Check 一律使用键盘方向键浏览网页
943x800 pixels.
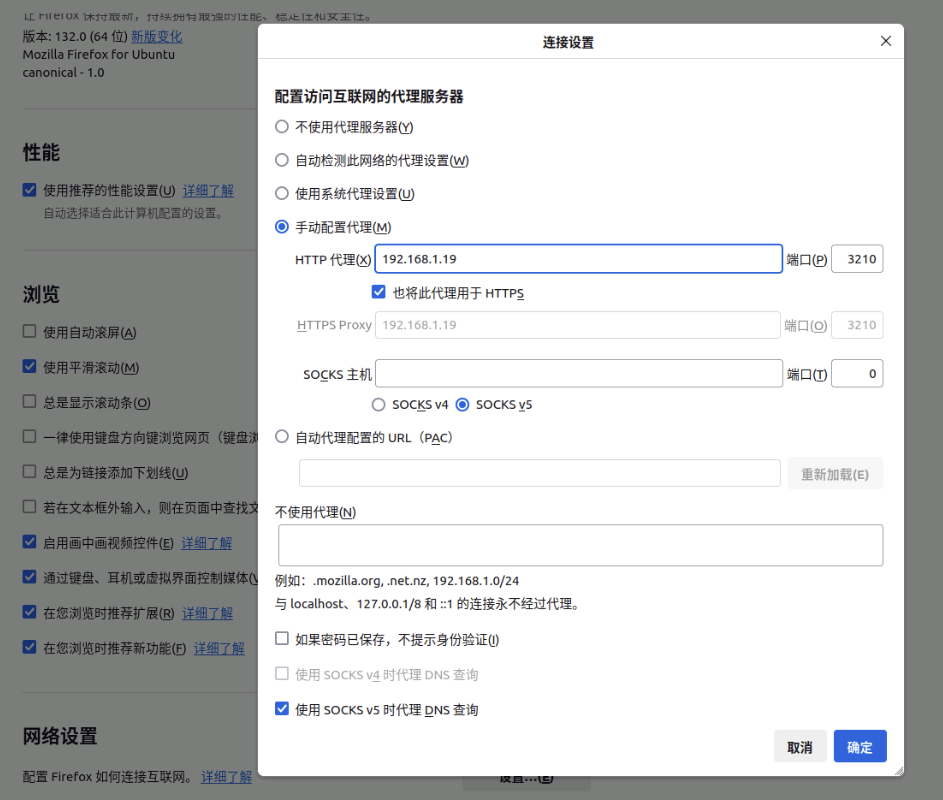[x=29, y=436]
